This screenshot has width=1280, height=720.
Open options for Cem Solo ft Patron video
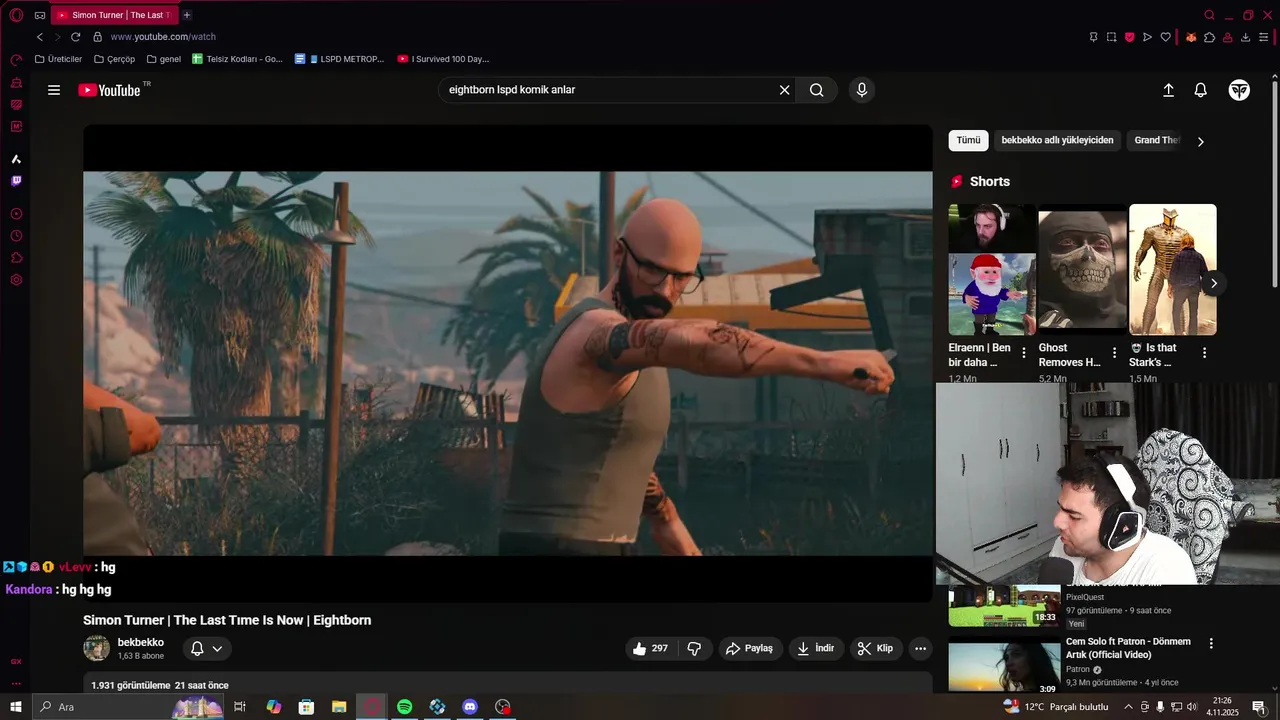pyautogui.click(x=1211, y=643)
